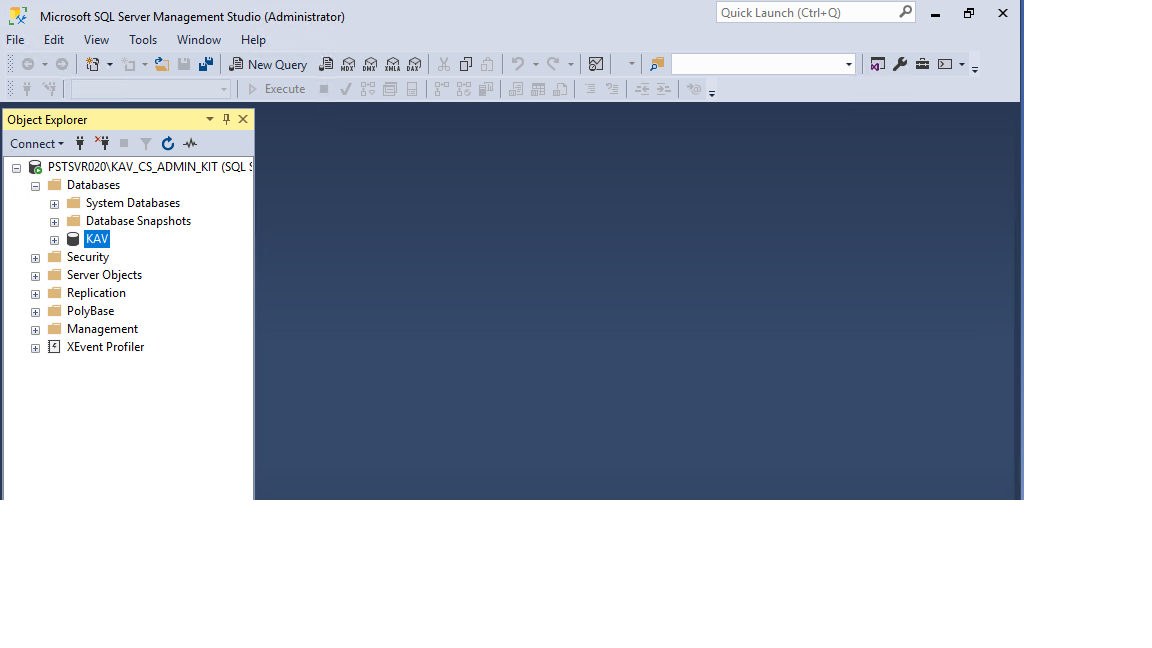Collapse the Databases folder
Screen dimensions: 1152x648
click(35, 186)
